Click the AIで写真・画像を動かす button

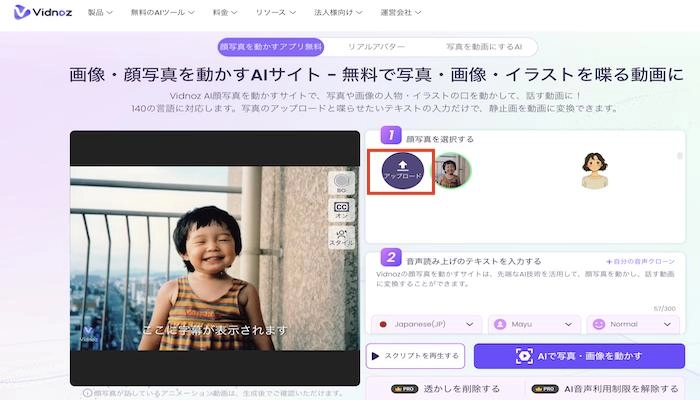pos(579,356)
